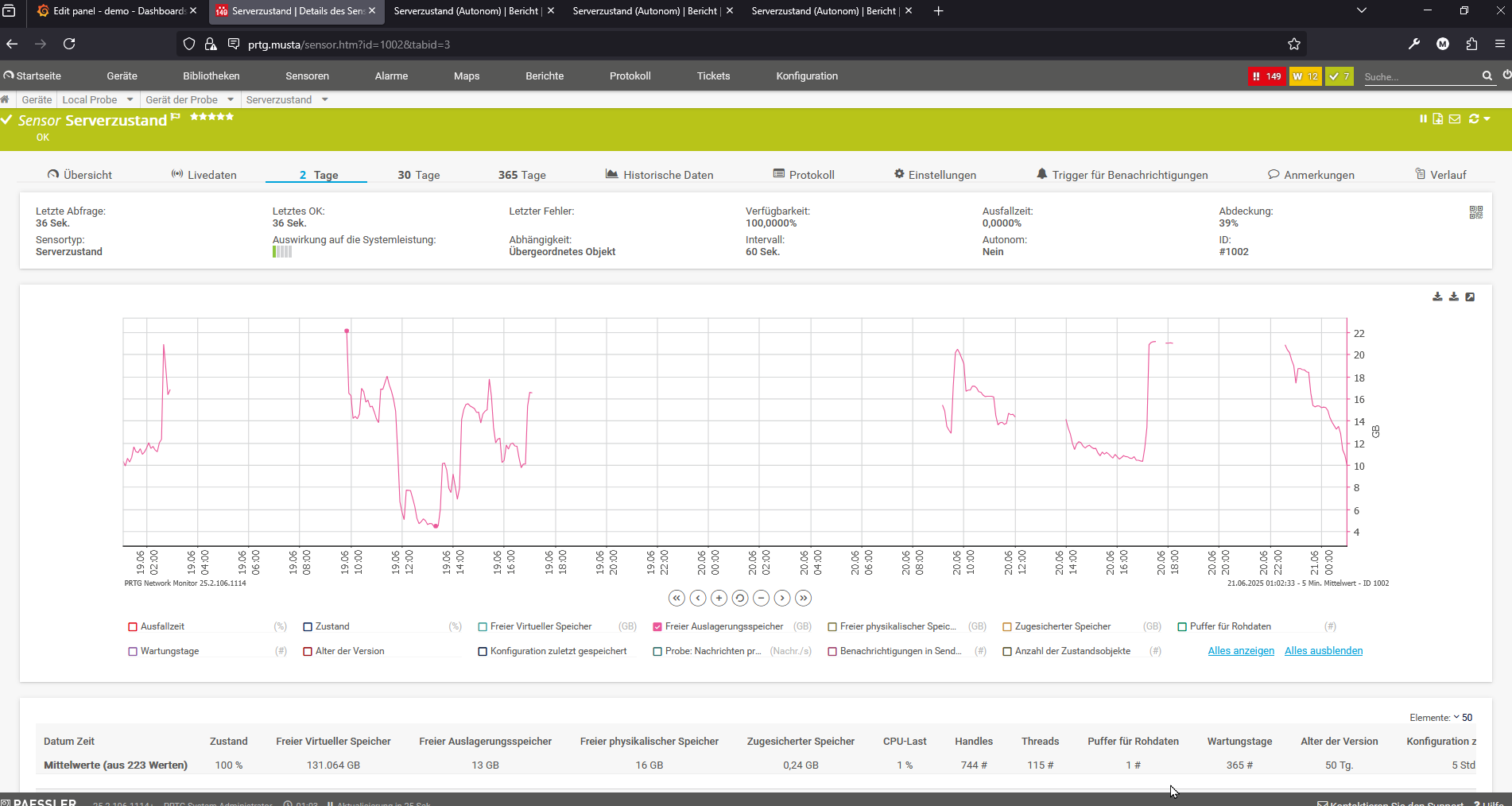
Task: Switch to the Historische Daten tab
Action: click(660, 175)
